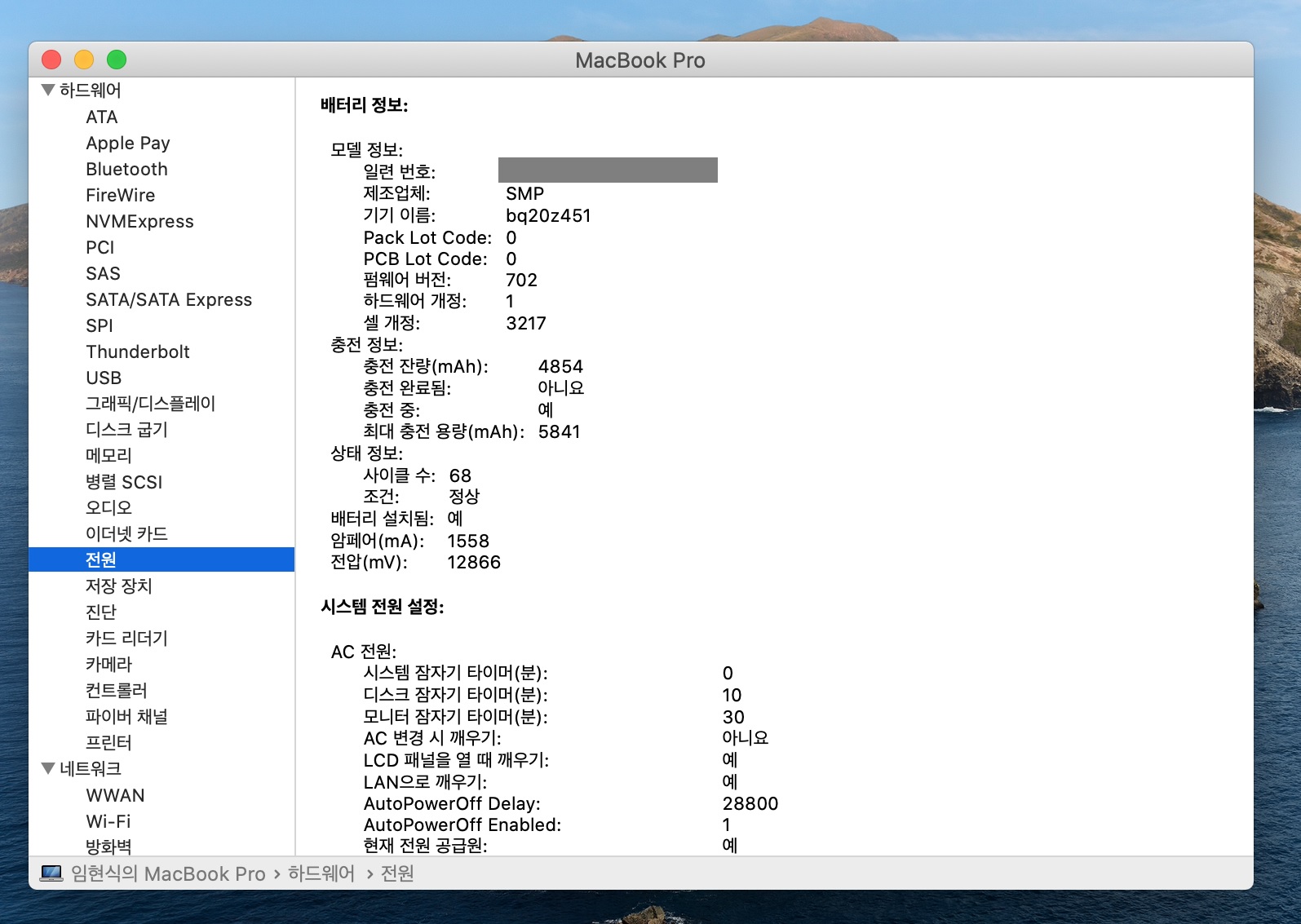
Task: Click the 하드웨어 category label
Action: click(x=90, y=90)
